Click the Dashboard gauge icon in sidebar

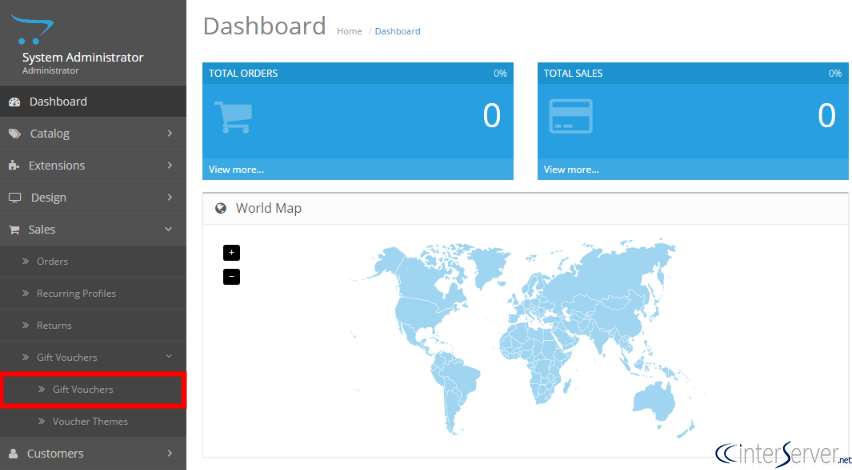coord(15,102)
